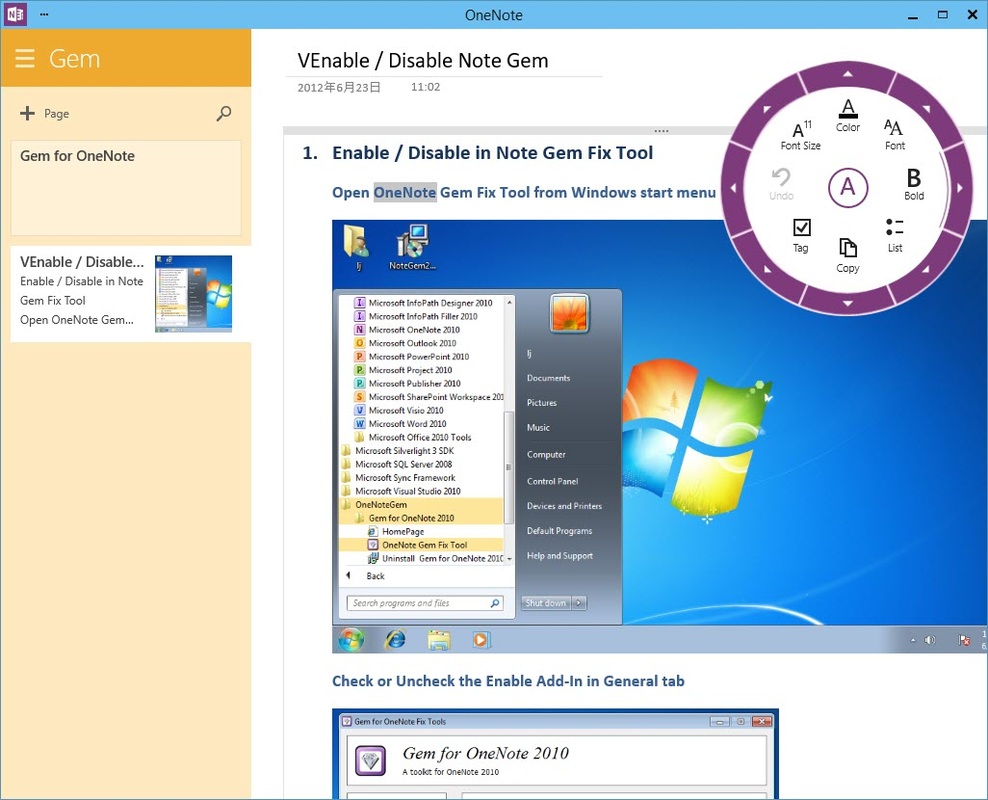Select the List option in the radial menu
The height and width of the screenshot is (800, 988).
(895, 236)
